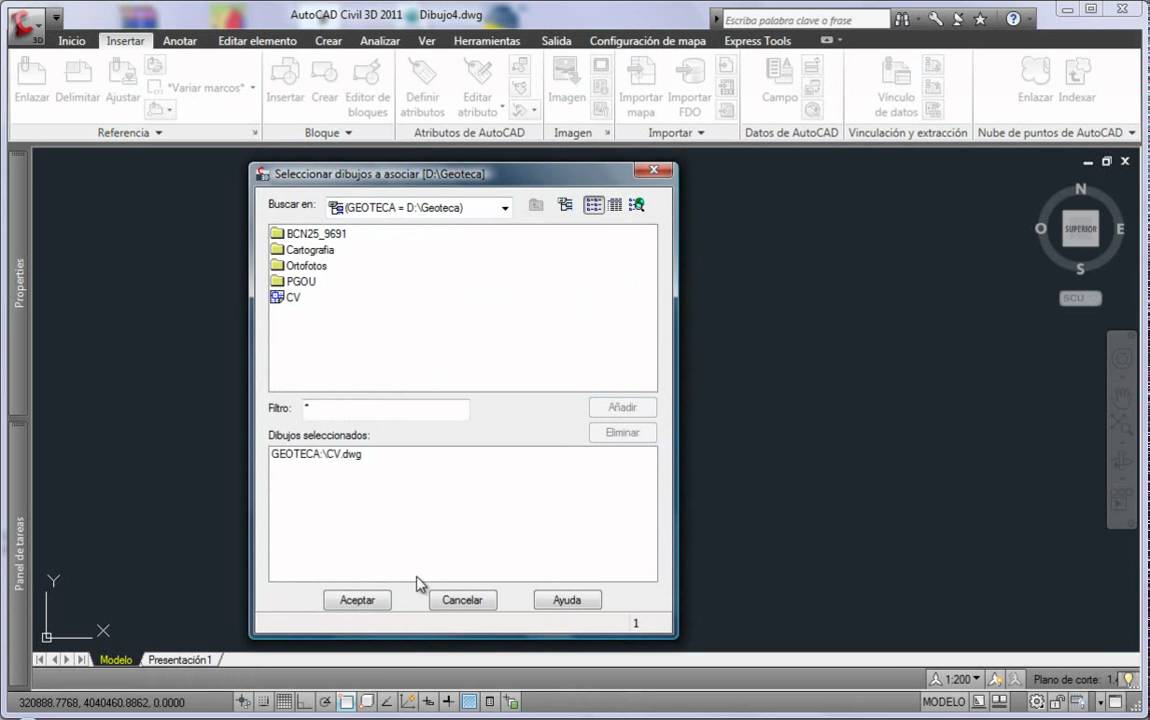
Task: Click the SUPERIOR face of ViewCube
Action: point(1080,229)
